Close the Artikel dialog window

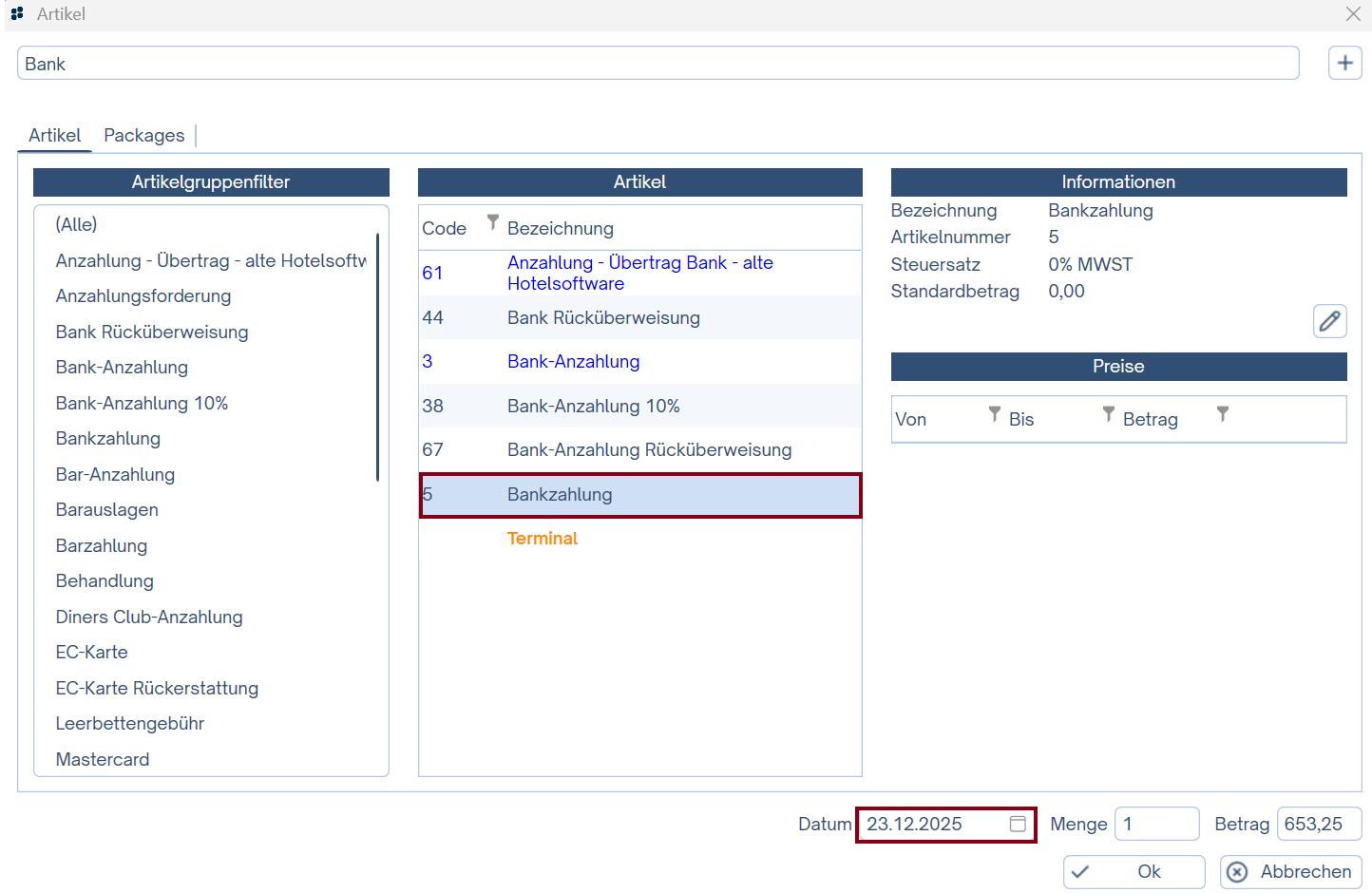(1353, 13)
